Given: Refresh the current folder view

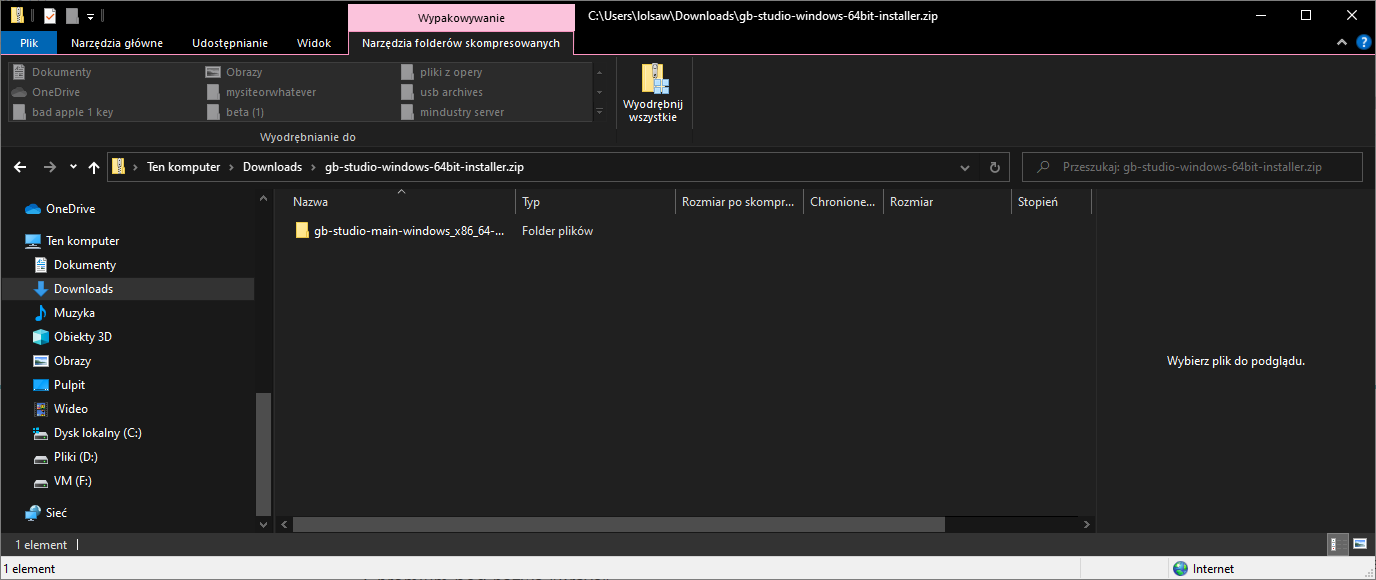Looking at the screenshot, I should (x=994, y=167).
